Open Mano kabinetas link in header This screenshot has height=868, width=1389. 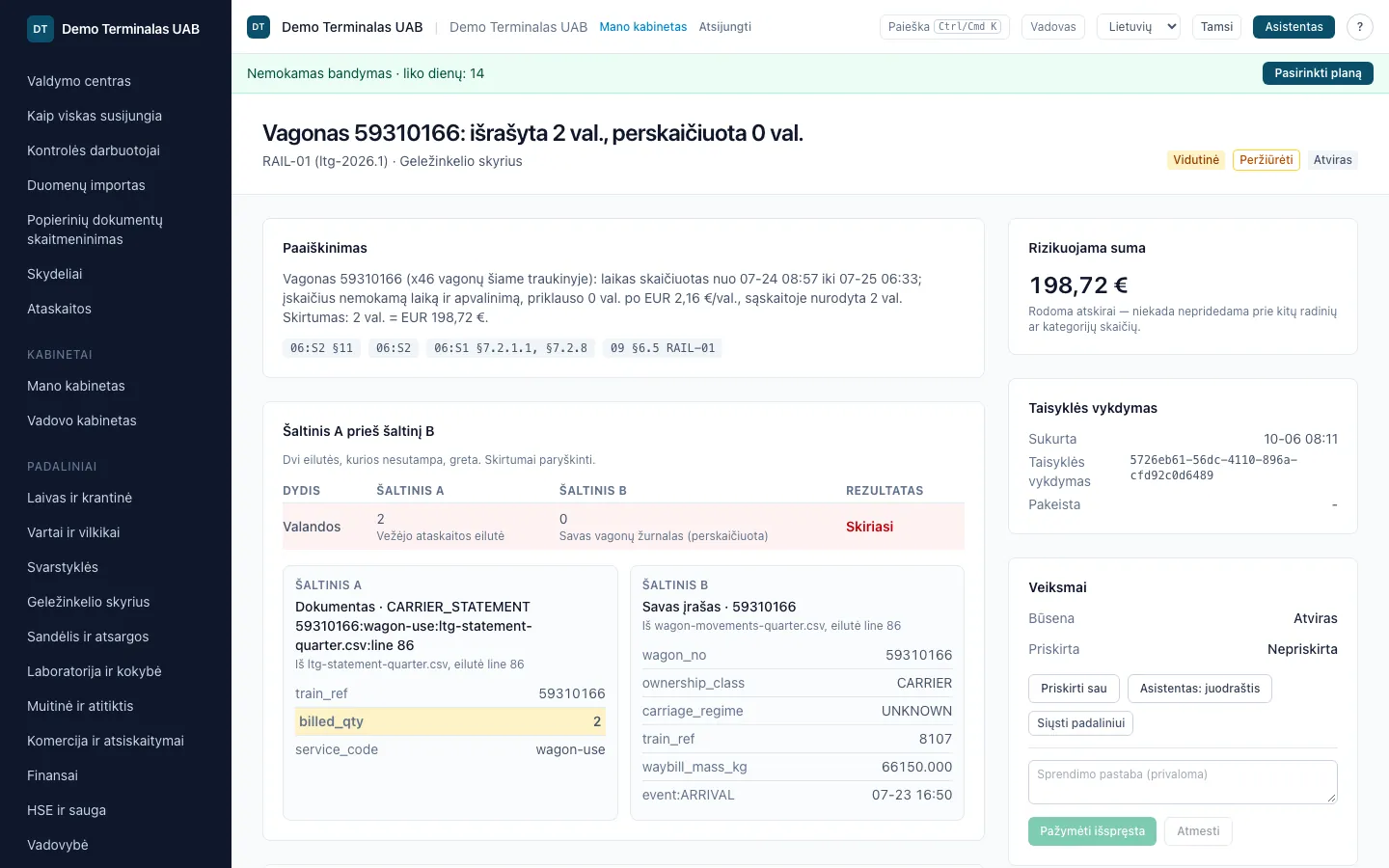tap(643, 27)
